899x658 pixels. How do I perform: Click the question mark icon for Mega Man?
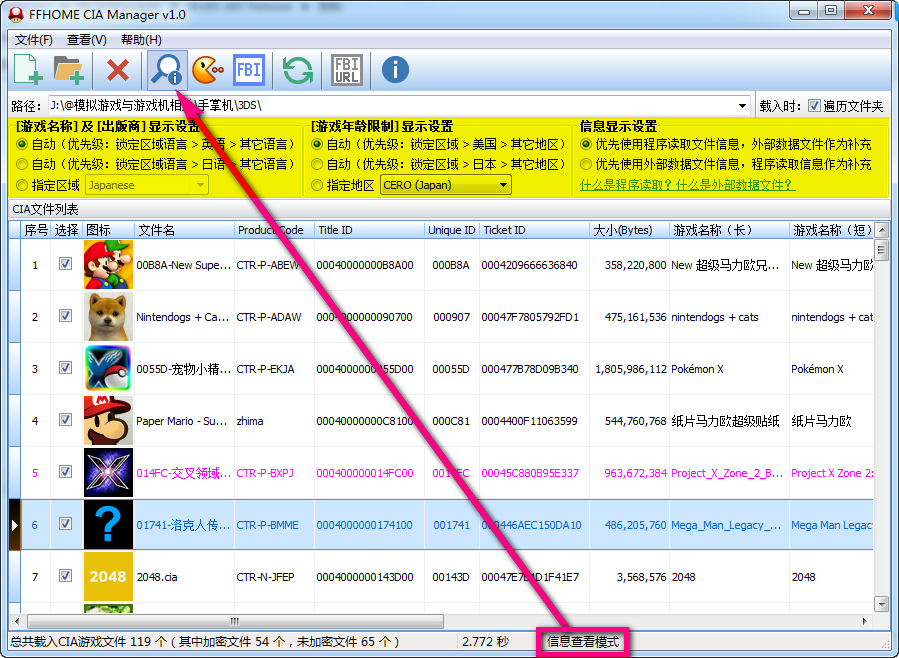pos(108,524)
